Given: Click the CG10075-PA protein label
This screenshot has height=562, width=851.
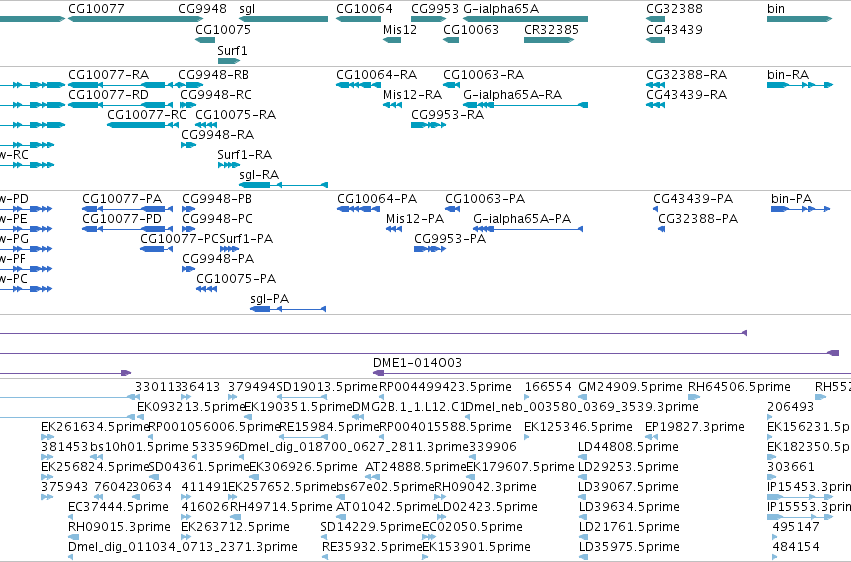Looking at the screenshot, I should pos(236,279).
